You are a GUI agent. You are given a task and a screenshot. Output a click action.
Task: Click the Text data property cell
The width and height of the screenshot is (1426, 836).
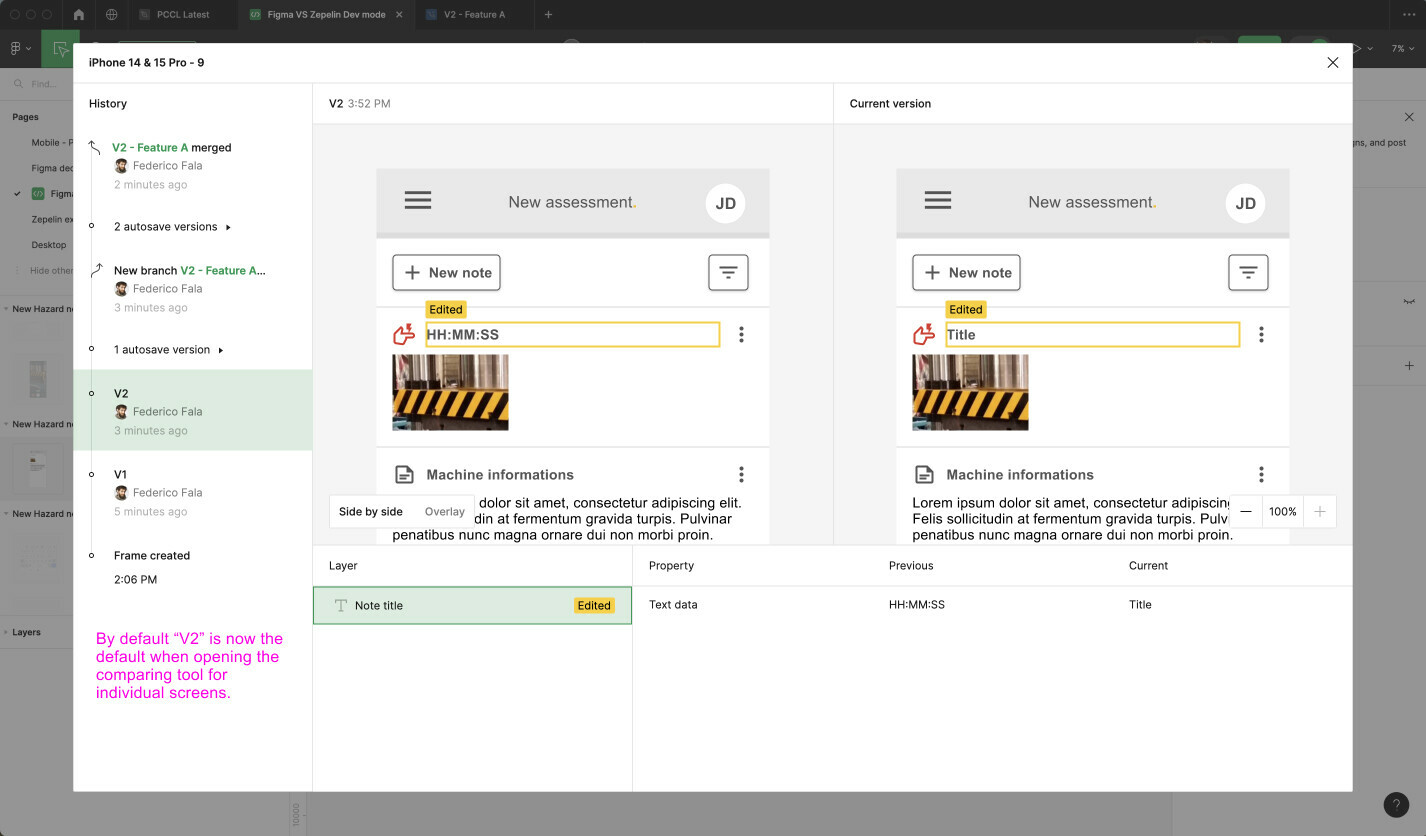pyautogui.click(x=673, y=605)
